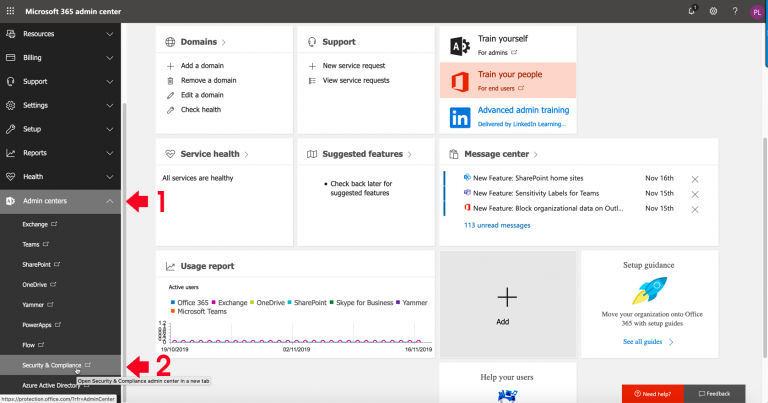Dismiss the SharePoint home sites message
The image size is (768, 403).
(x=695, y=179)
